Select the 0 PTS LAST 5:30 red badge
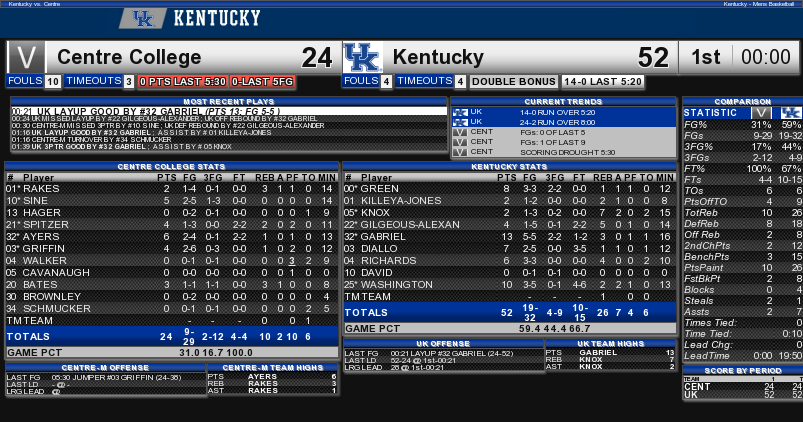The height and width of the screenshot is (422, 803). (x=183, y=81)
